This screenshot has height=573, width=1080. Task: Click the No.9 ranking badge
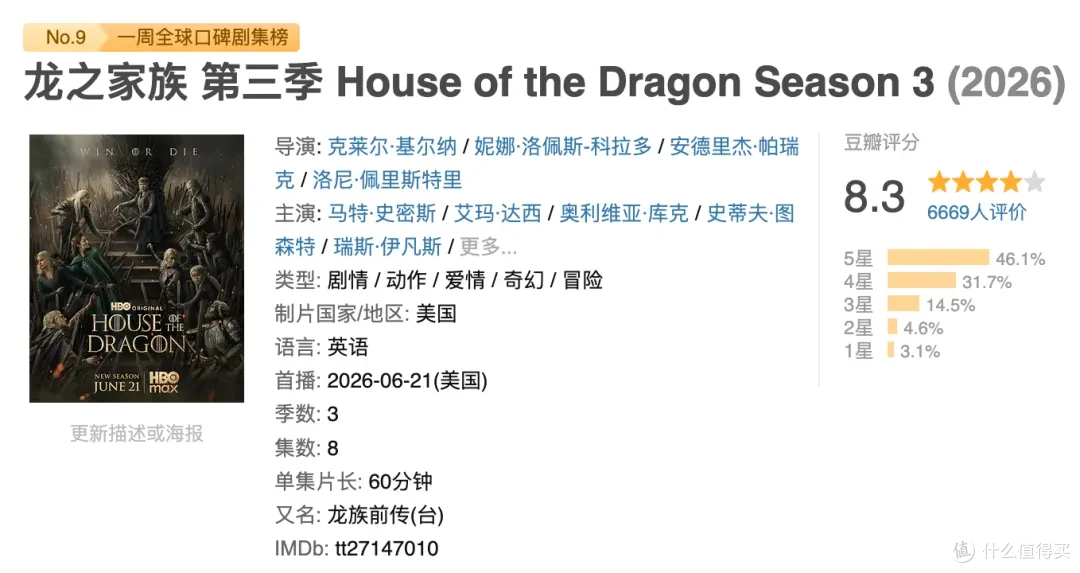pos(65,37)
